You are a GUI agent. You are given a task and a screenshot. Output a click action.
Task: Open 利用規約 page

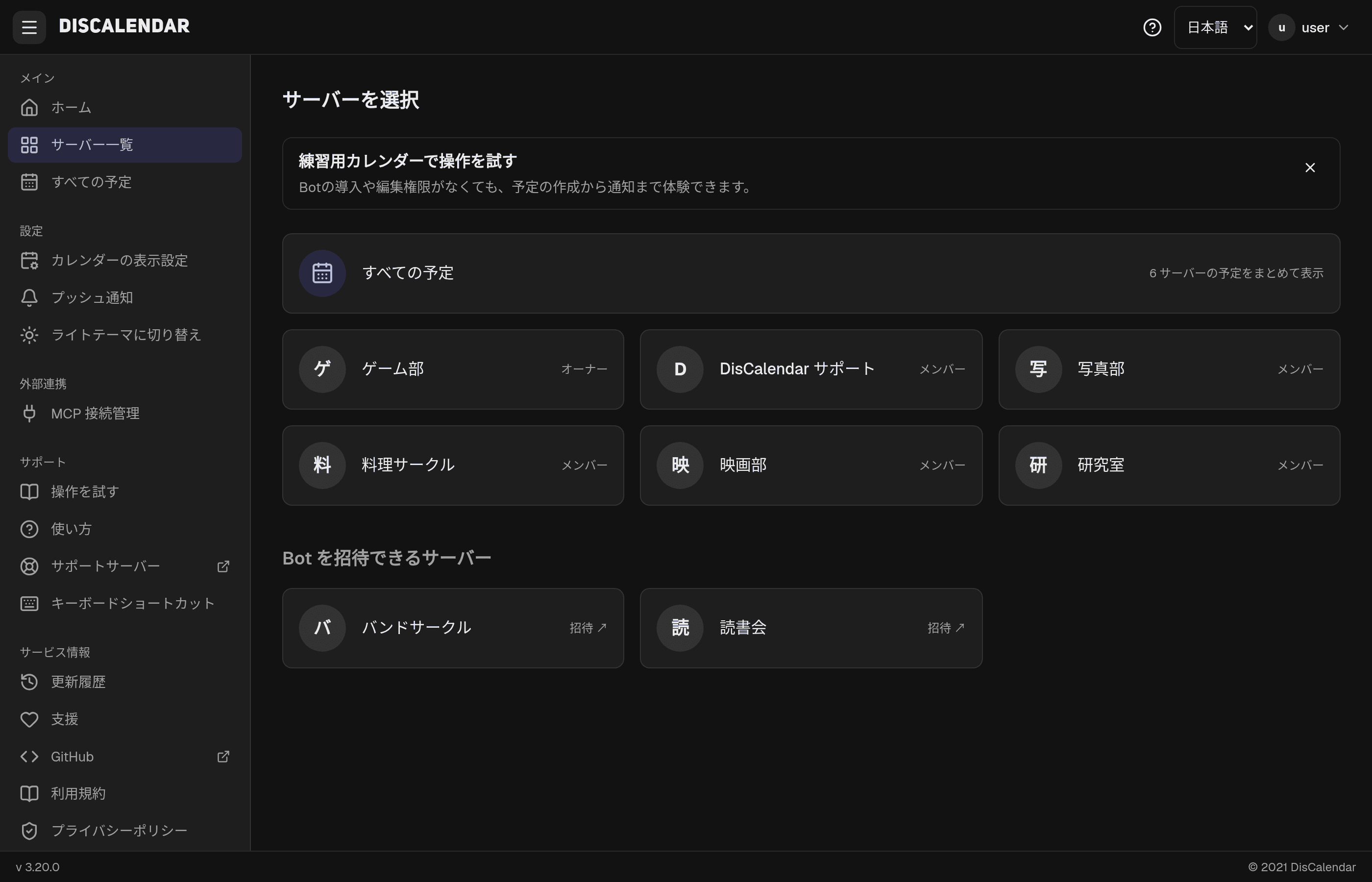(125, 794)
